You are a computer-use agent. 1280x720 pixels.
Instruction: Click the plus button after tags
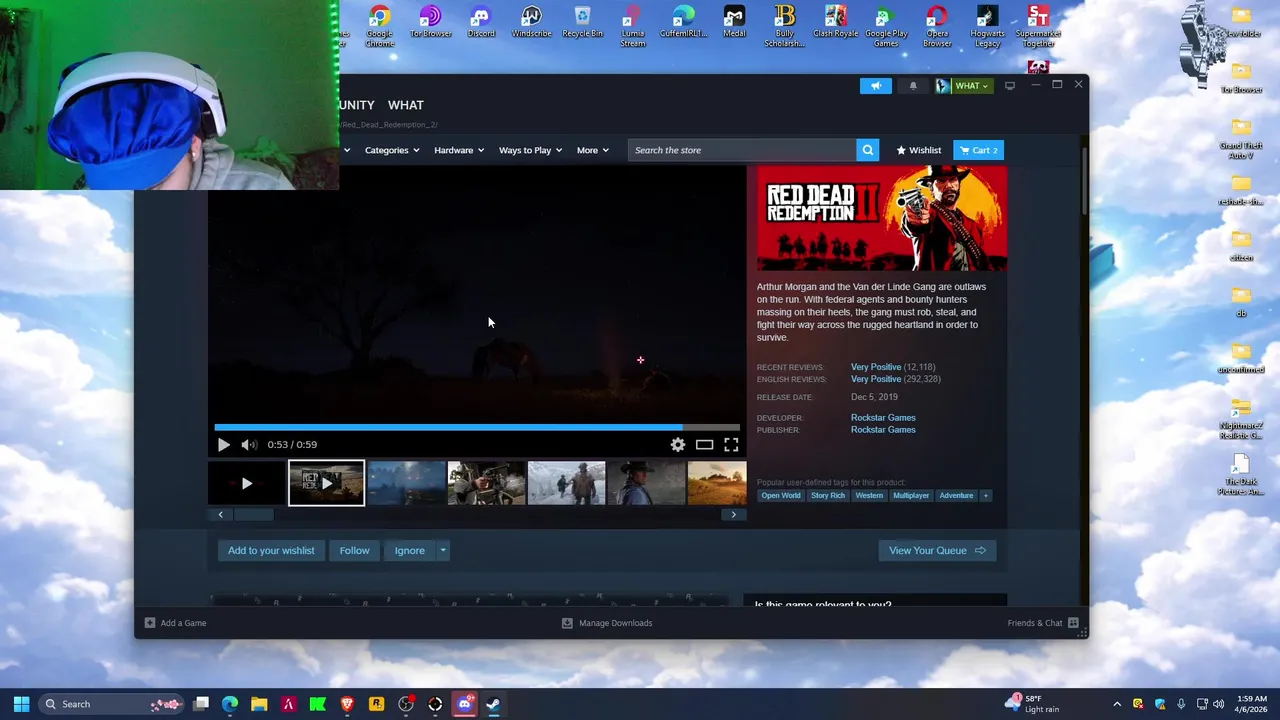pos(985,495)
